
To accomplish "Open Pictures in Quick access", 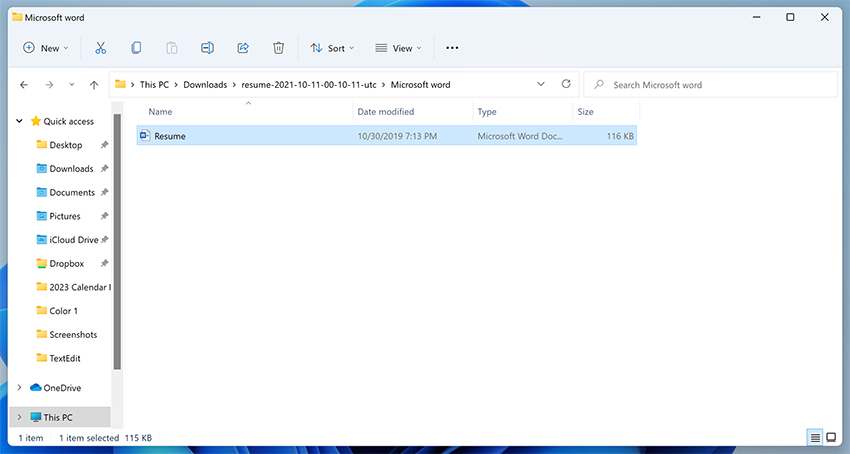I will pos(65,216).
